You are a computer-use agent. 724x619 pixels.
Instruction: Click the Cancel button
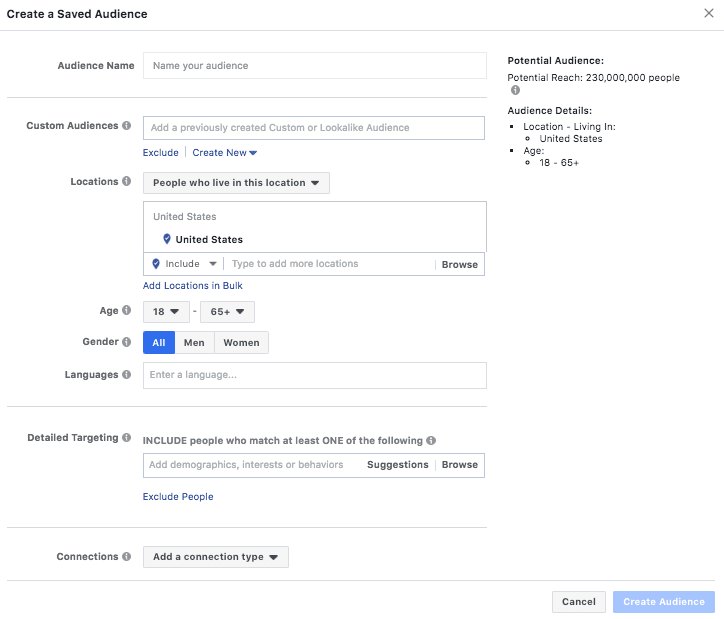pyautogui.click(x=579, y=601)
